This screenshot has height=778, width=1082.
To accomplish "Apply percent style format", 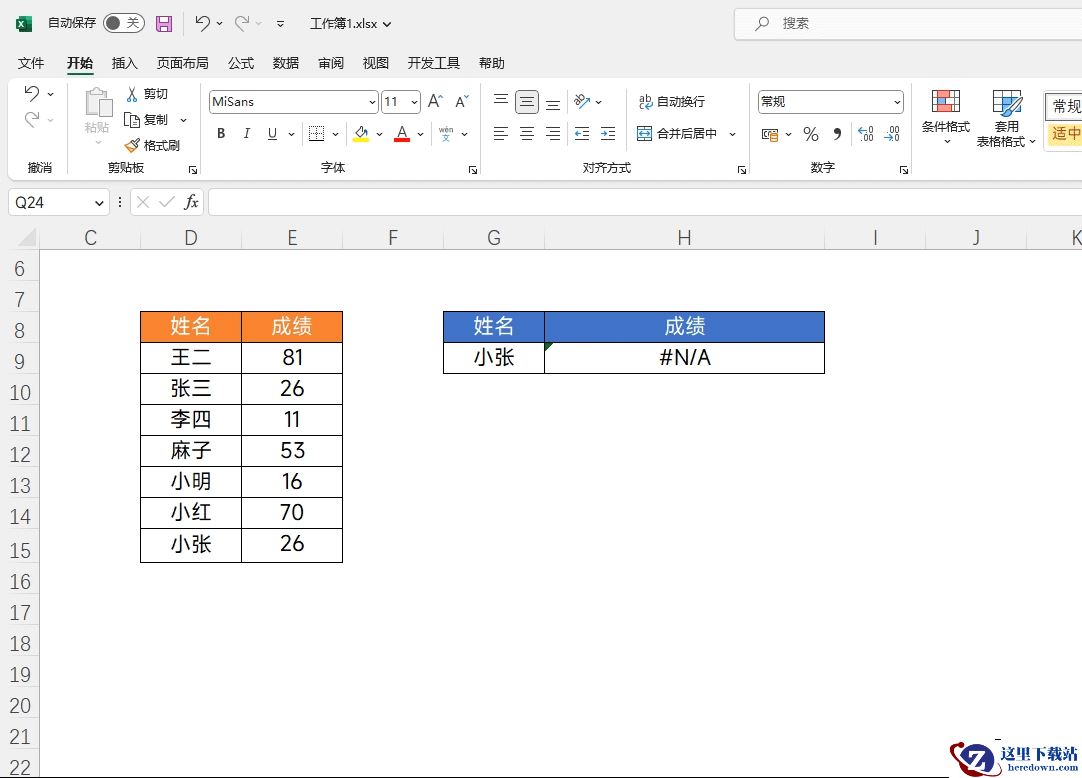I will (x=811, y=134).
